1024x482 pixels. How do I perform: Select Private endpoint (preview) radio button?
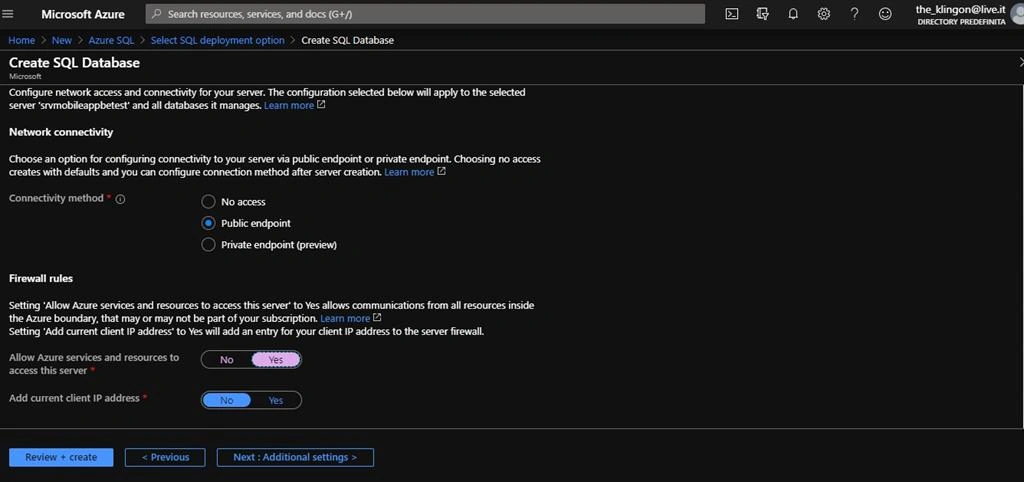(x=208, y=245)
